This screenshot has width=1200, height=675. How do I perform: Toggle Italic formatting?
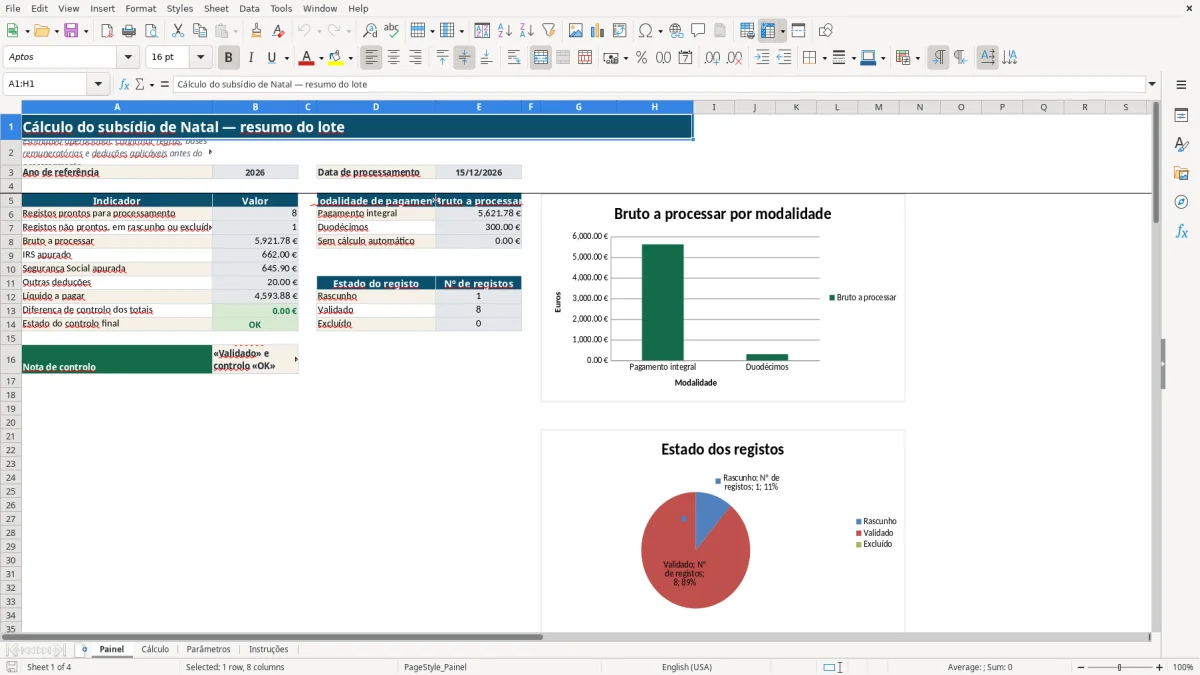(x=251, y=58)
